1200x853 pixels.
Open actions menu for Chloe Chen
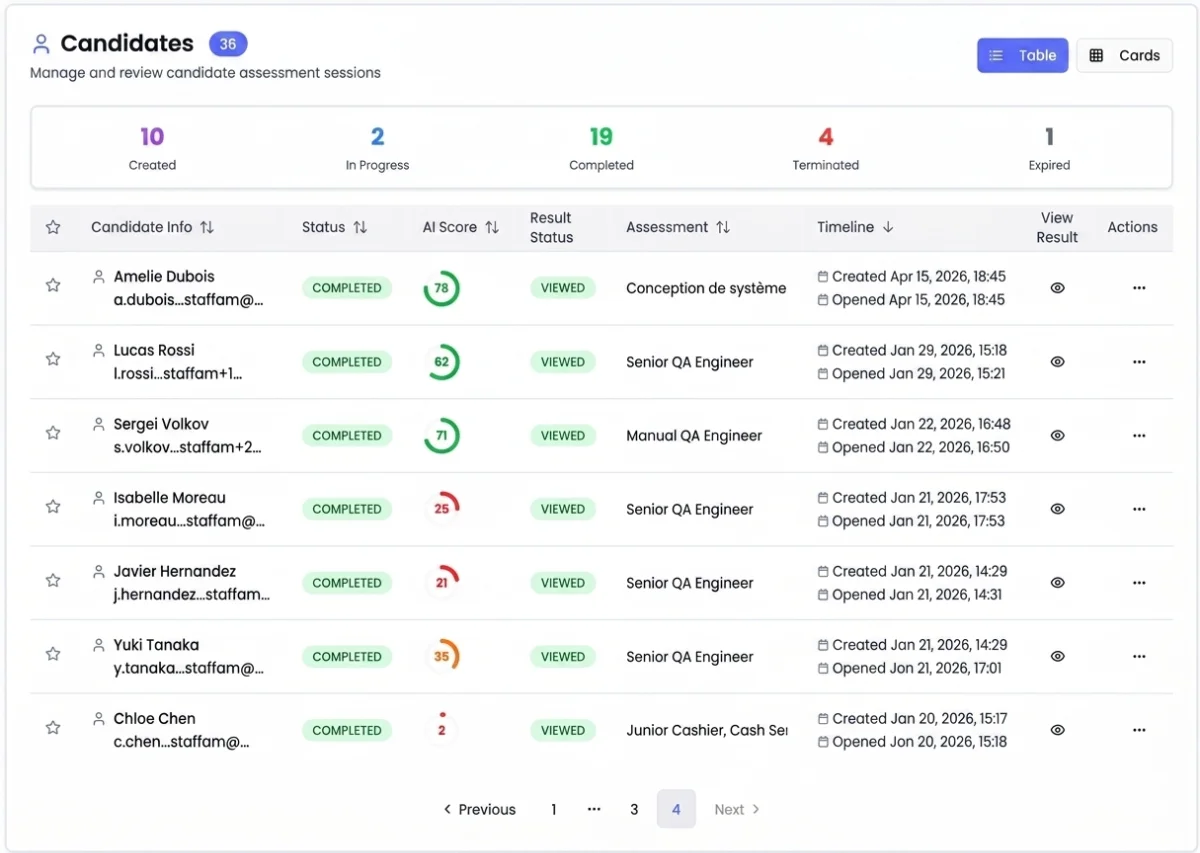pos(1139,730)
